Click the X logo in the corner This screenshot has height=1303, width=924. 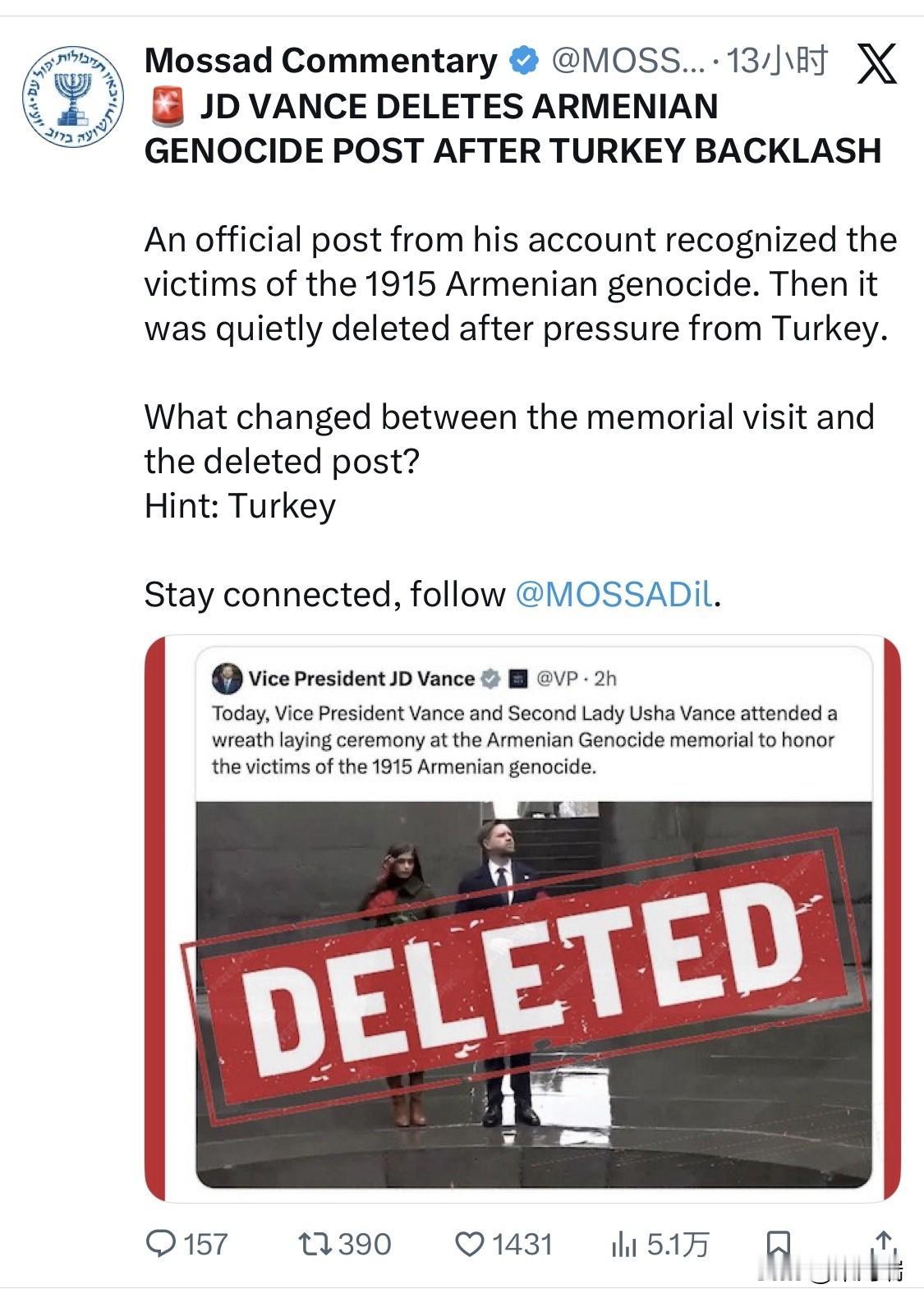click(x=876, y=63)
